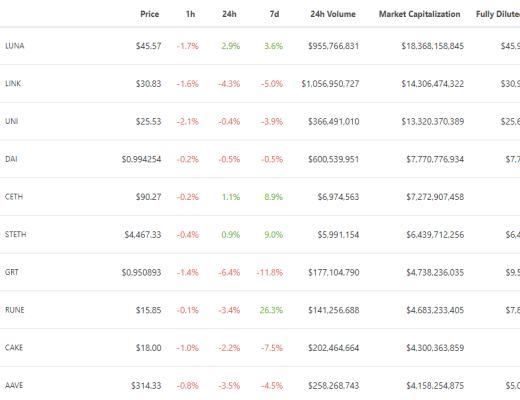The width and height of the screenshot is (520, 400).
Task: Click CETH 24h change 1.1%
Action: coord(231,197)
